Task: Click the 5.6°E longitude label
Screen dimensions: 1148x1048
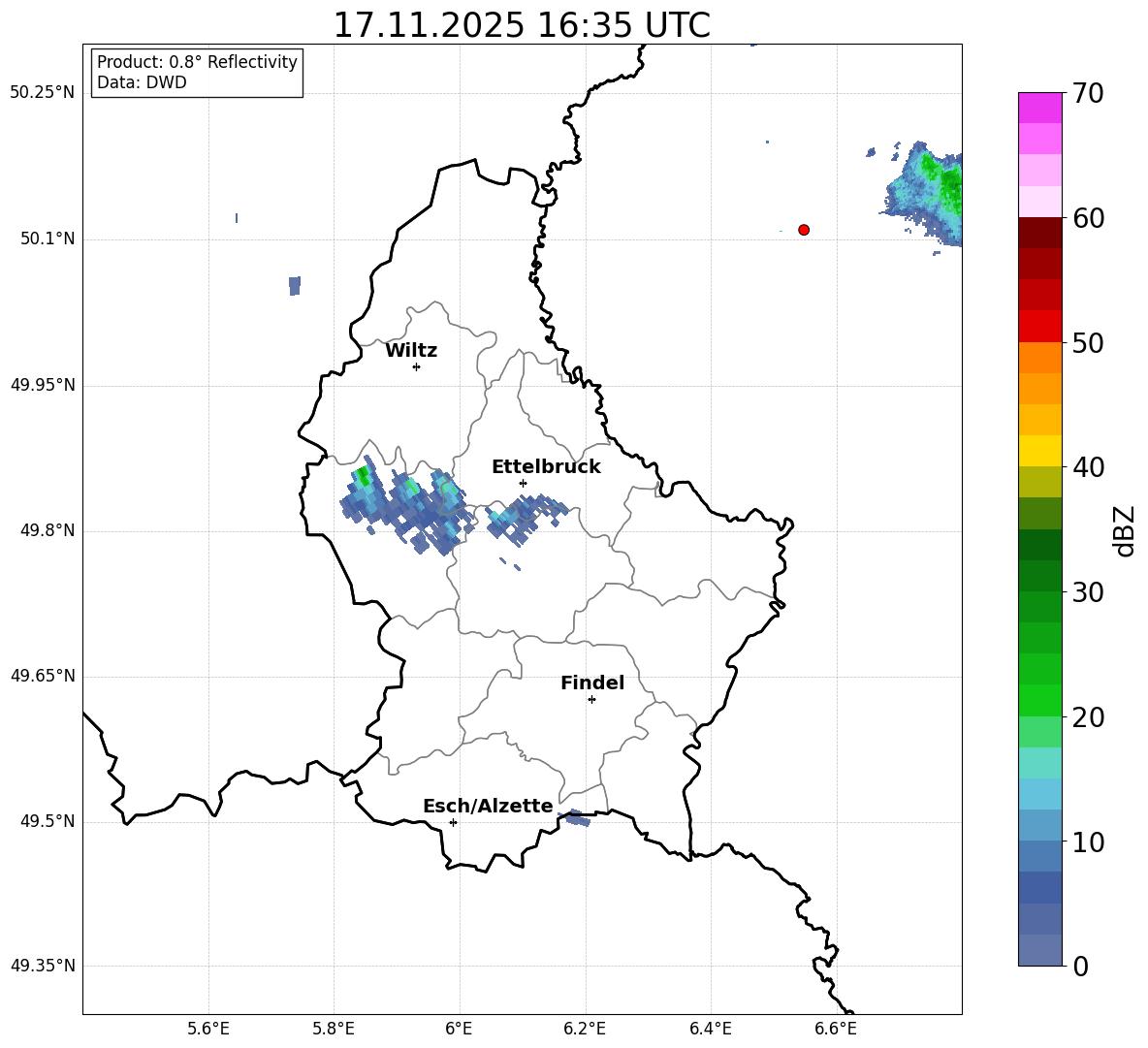Action: click(x=208, y=1029)
